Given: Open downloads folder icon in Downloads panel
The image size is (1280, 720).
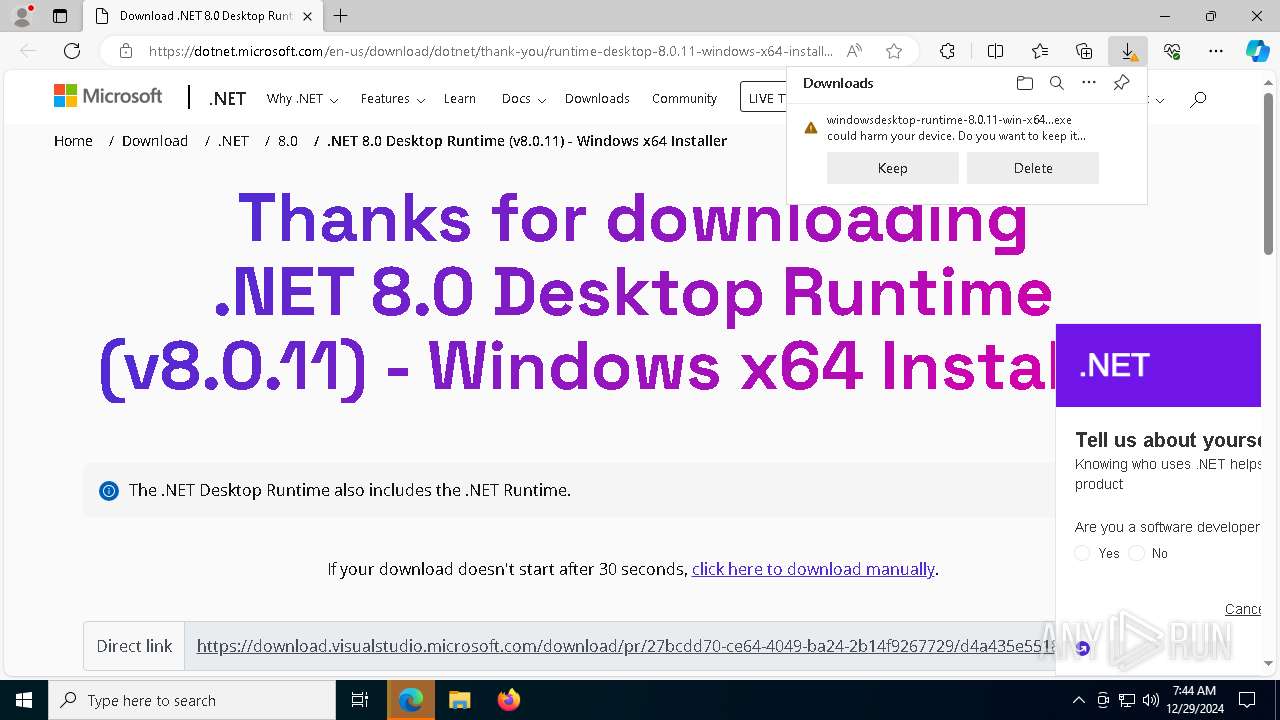Looking at the screenshot, I should [1024, 83].
